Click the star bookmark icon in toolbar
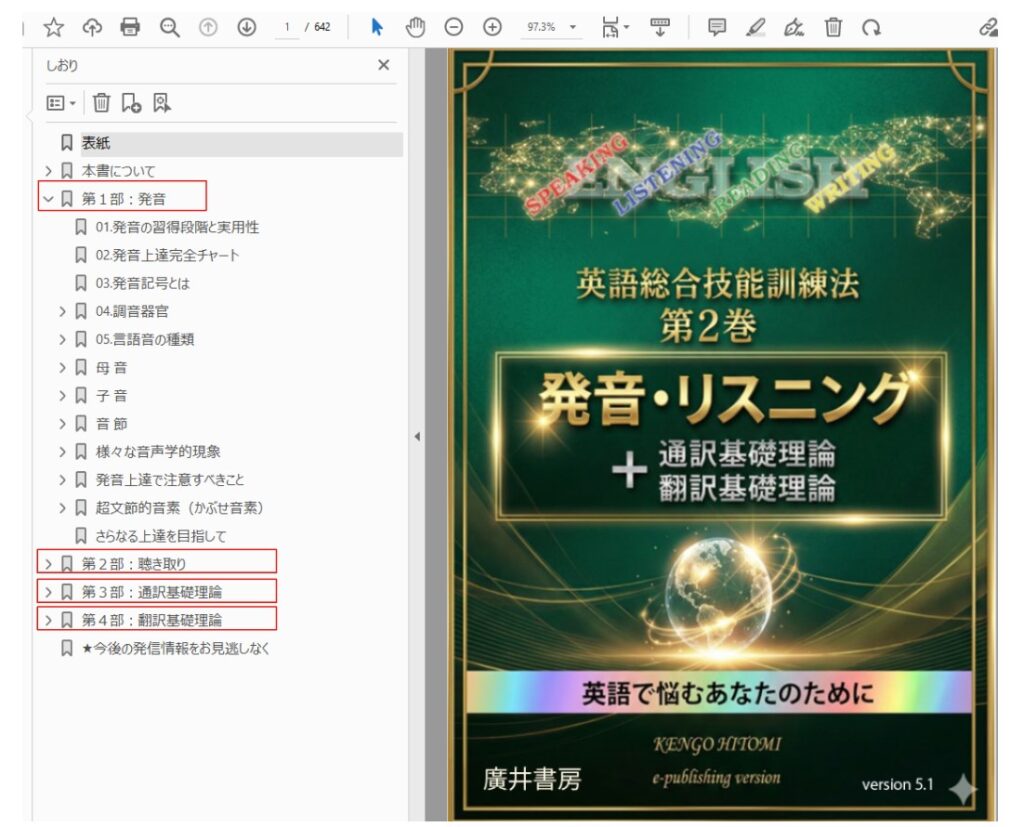 [x=54, y=28]
